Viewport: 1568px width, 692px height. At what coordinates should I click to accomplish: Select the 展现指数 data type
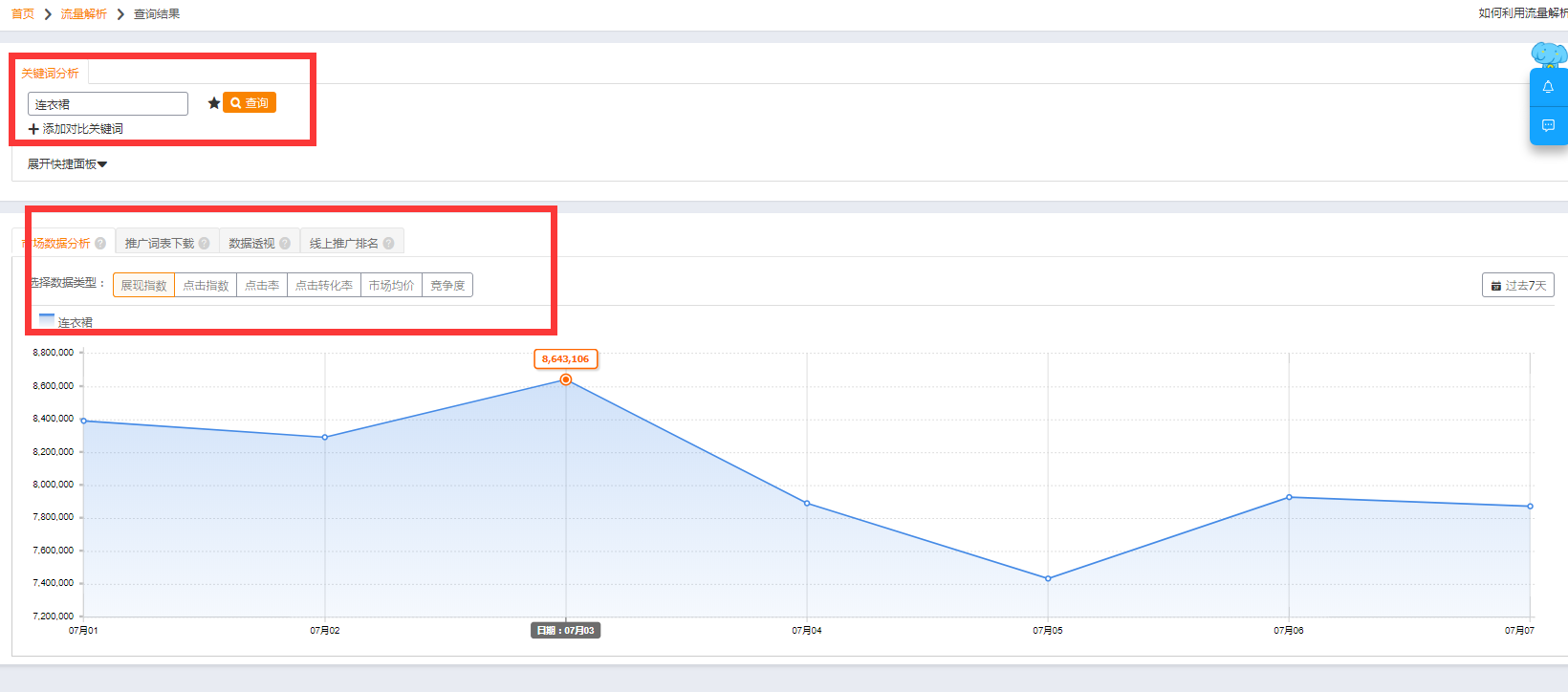143,286
